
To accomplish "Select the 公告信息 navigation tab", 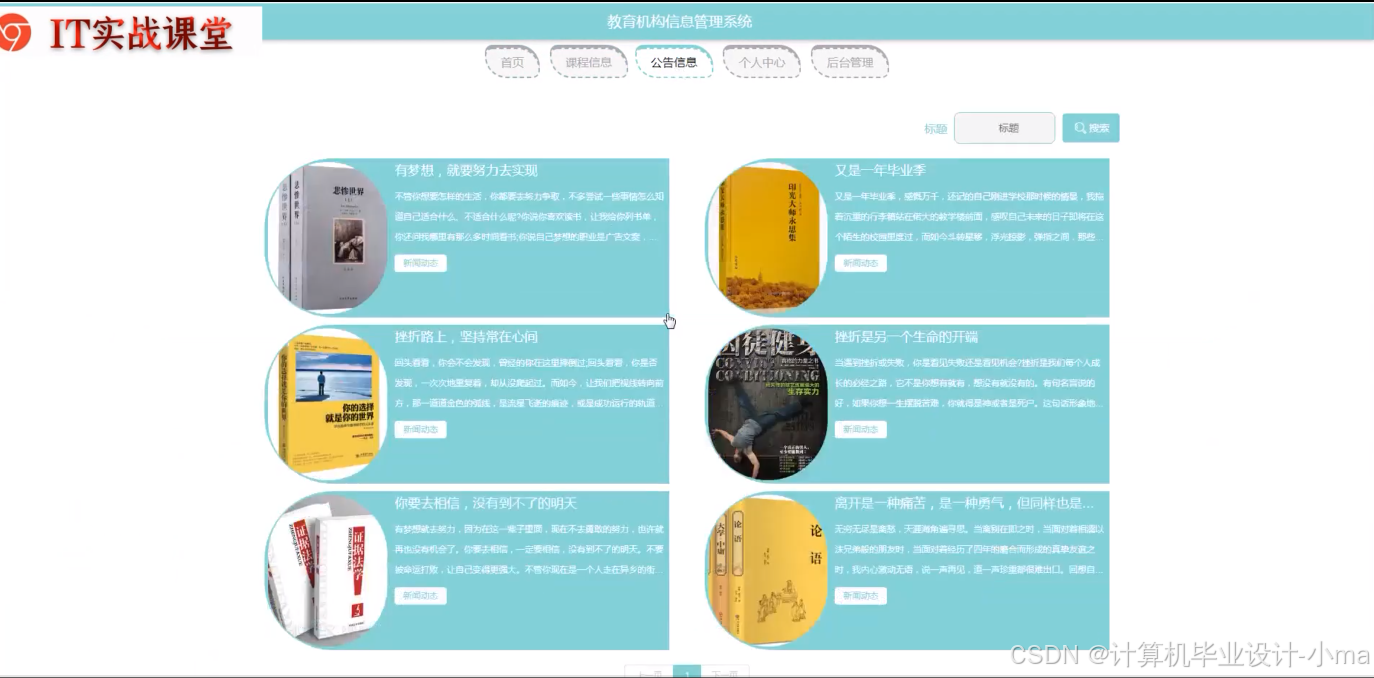I will (674, 62).
